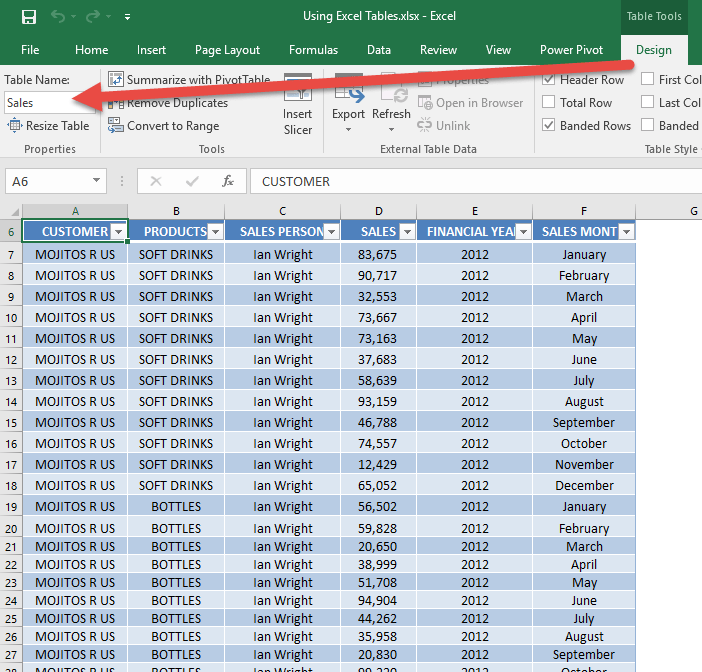This screenshot has width=702, height=672.
Task: Uncheck the Banded Rows checkbox
Action: pyautogui.click(x=548, y=125)
